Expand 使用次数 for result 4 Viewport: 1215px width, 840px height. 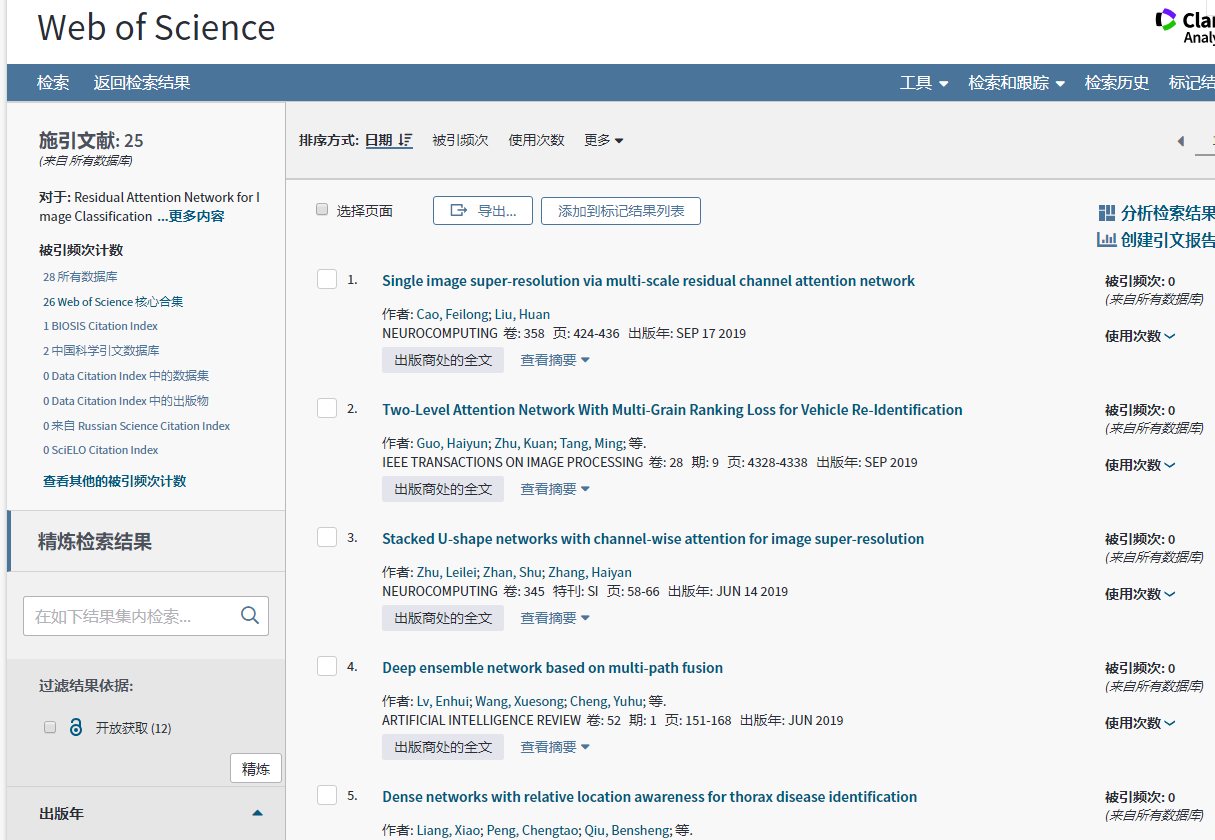tap(1140, 723)
